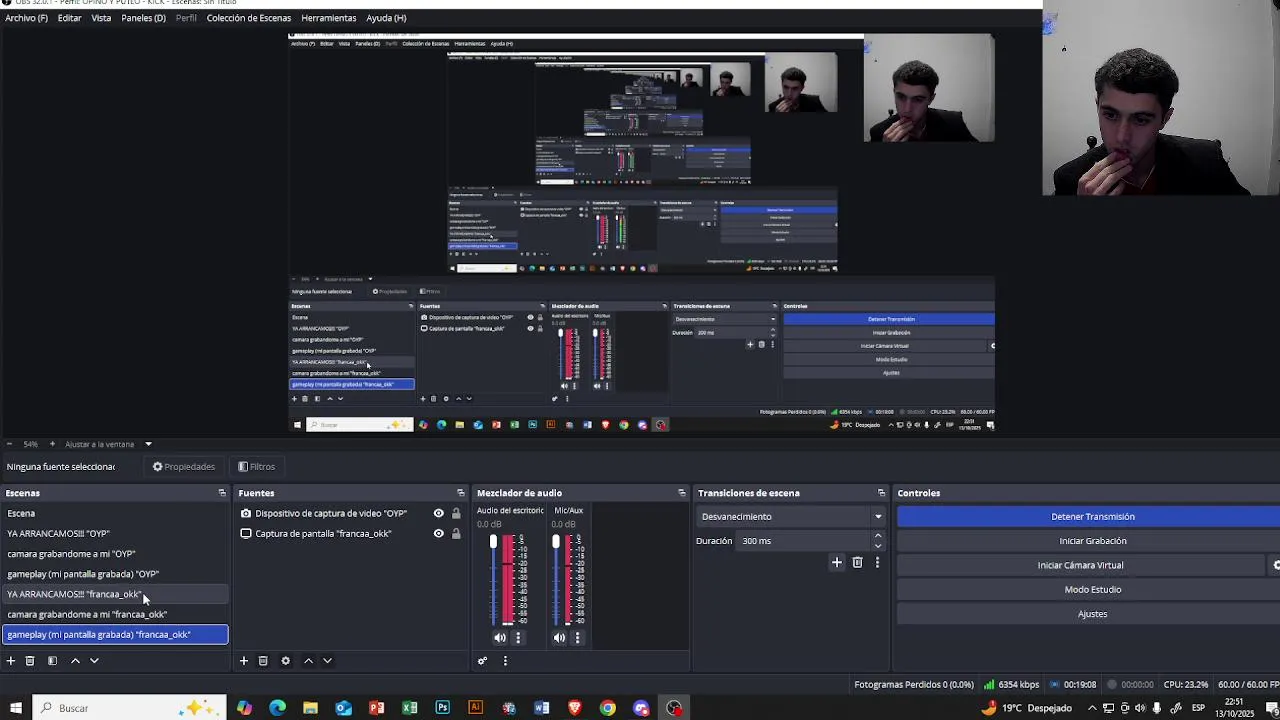Open Mic/Aux three-dot options

pyautogui.click(x=577, y=638)
